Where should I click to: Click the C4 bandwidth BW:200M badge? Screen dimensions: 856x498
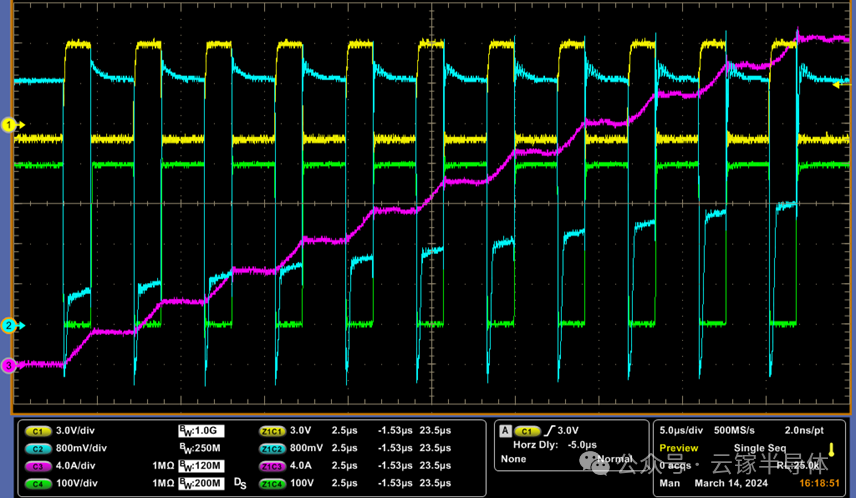tap(201, 483)
